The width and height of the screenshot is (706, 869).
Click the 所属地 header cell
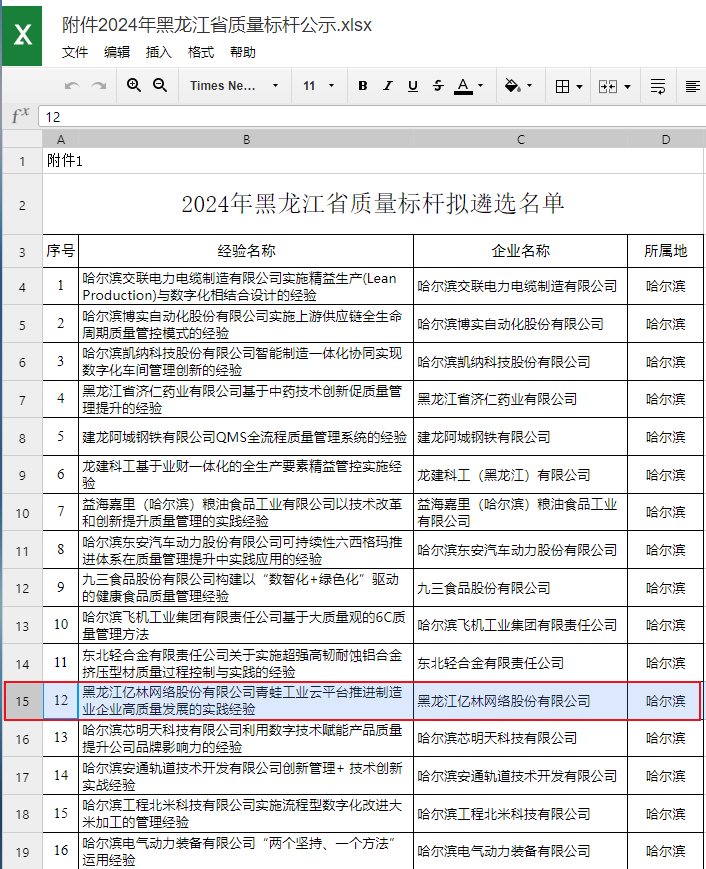(x=666, y=251)
